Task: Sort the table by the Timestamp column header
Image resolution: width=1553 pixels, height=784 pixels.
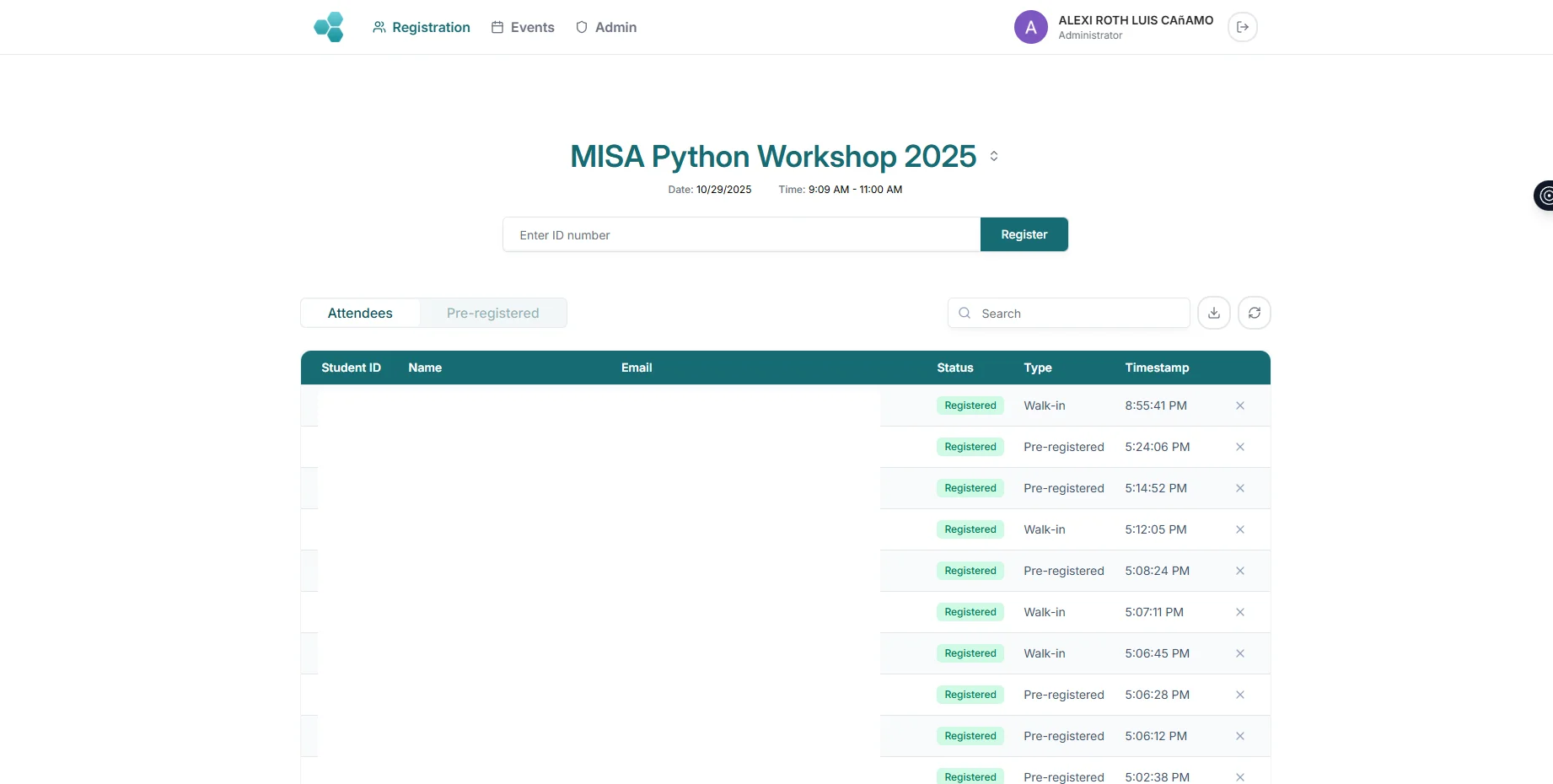Action: click(x=1157, y=368)
